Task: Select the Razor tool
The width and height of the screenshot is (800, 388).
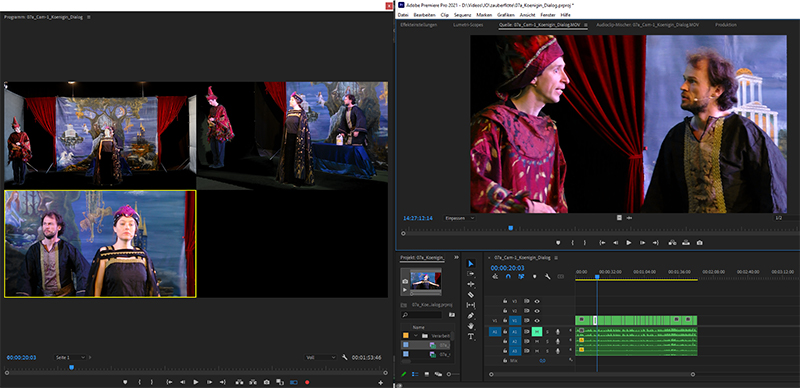Action: [x=470, y=295]
